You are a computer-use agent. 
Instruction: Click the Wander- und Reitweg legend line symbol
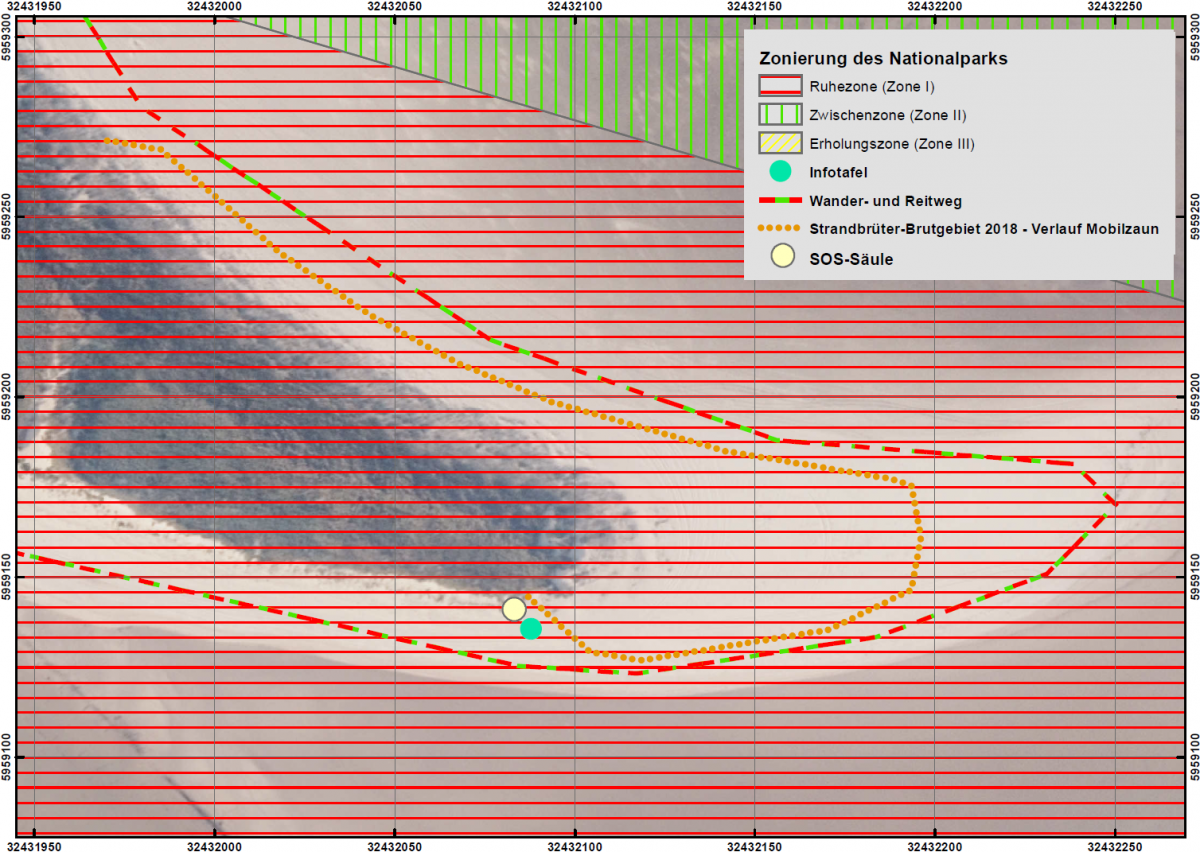point(779,200)
